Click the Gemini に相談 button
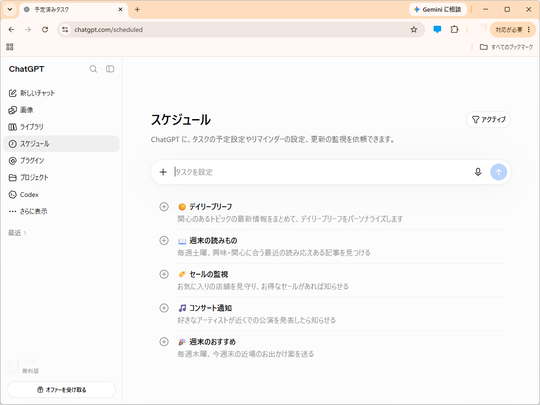The height and width of the screenshot is (405, 540). pyautogui.click(x=438, y=9)
